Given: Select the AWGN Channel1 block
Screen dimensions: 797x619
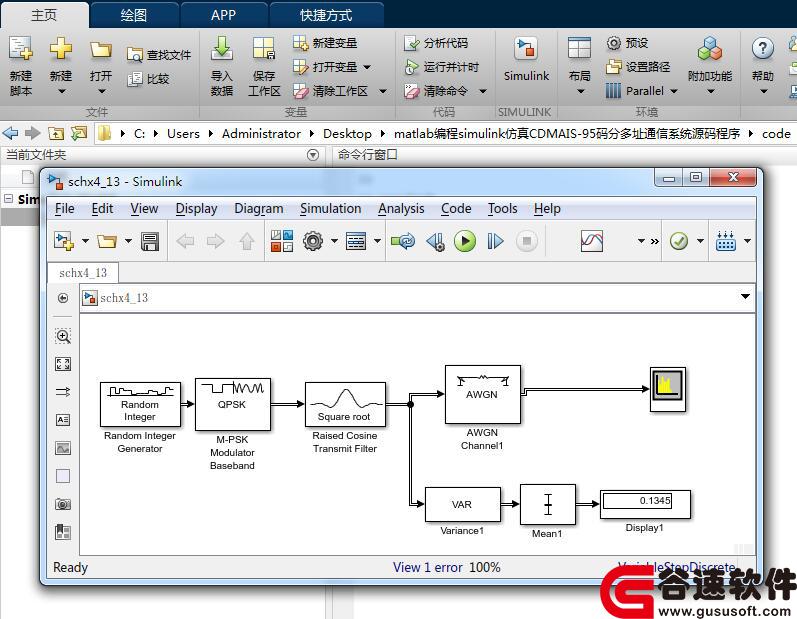Looking at the screenshot, I should 482,394.
